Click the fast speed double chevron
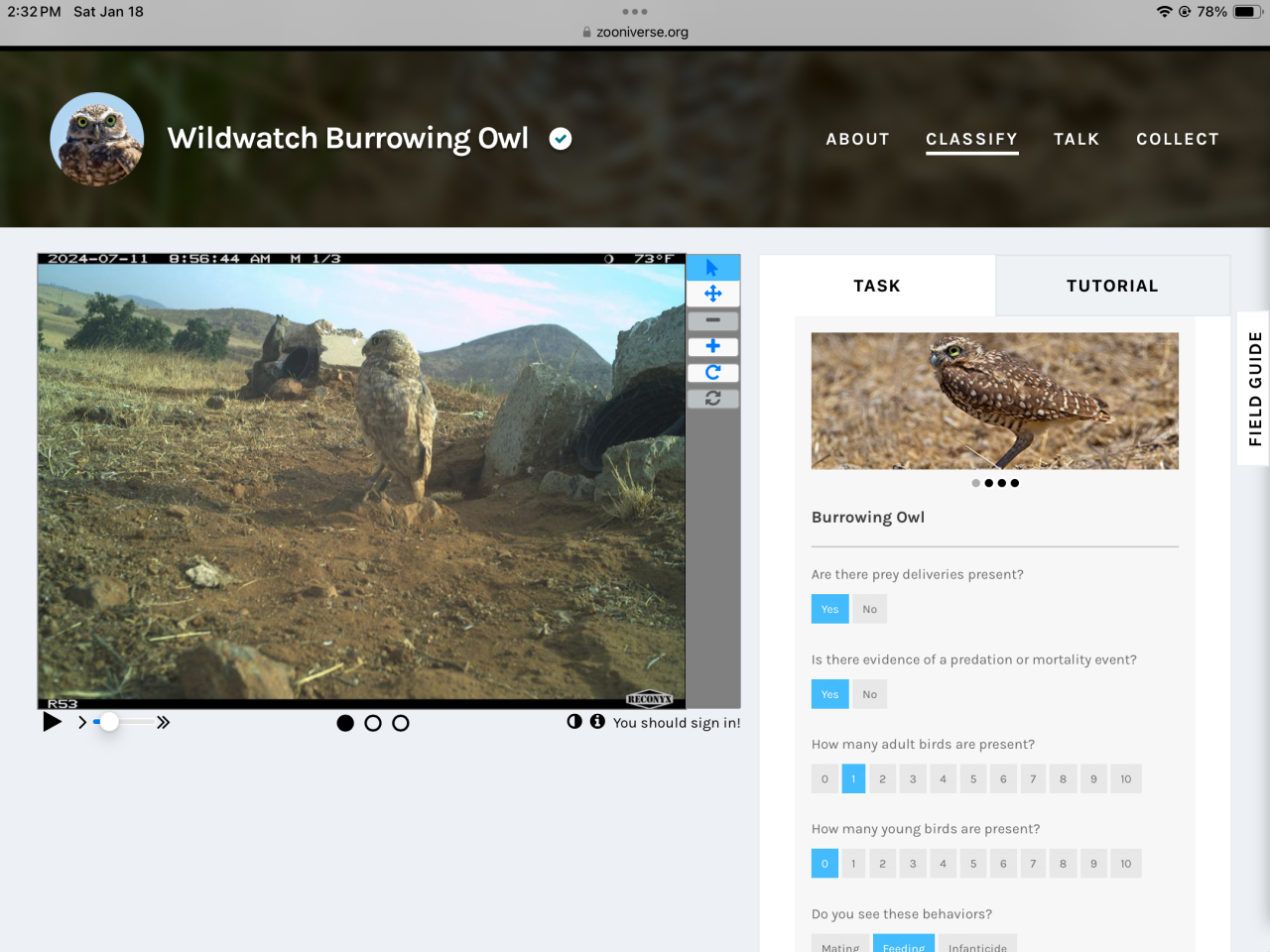Viewport: 1270px width, 952px height. 164,722
